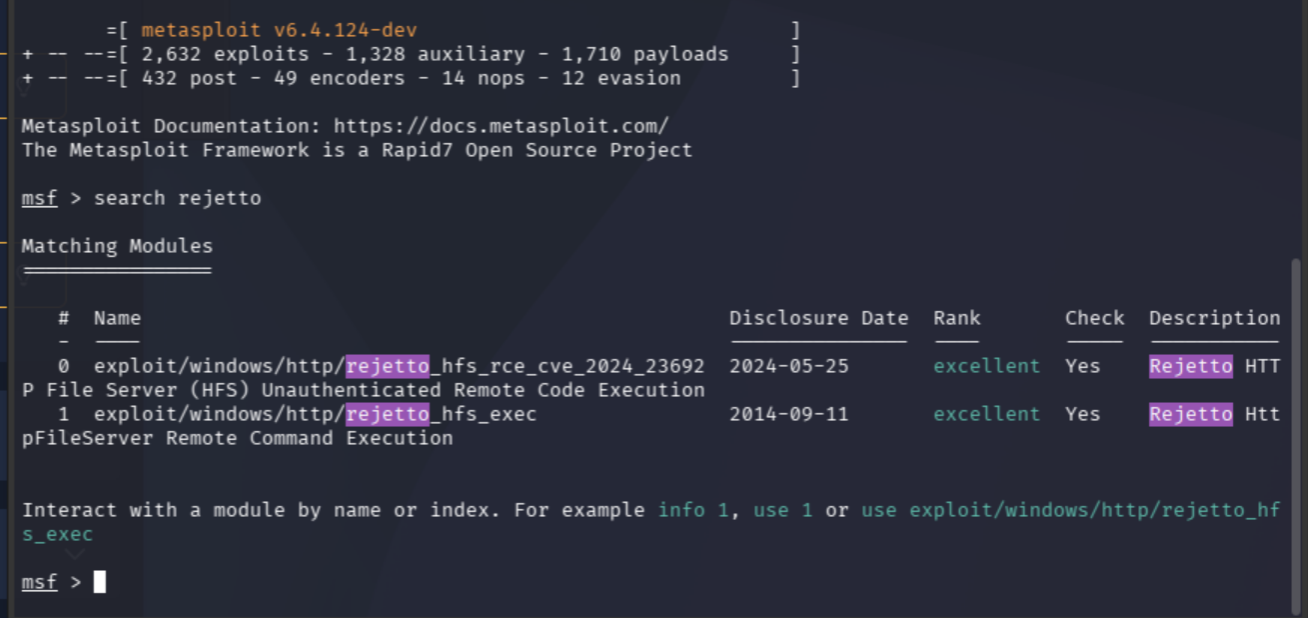
Task: Click the disclosure date 2014-09-11
Action: point(789,414)
